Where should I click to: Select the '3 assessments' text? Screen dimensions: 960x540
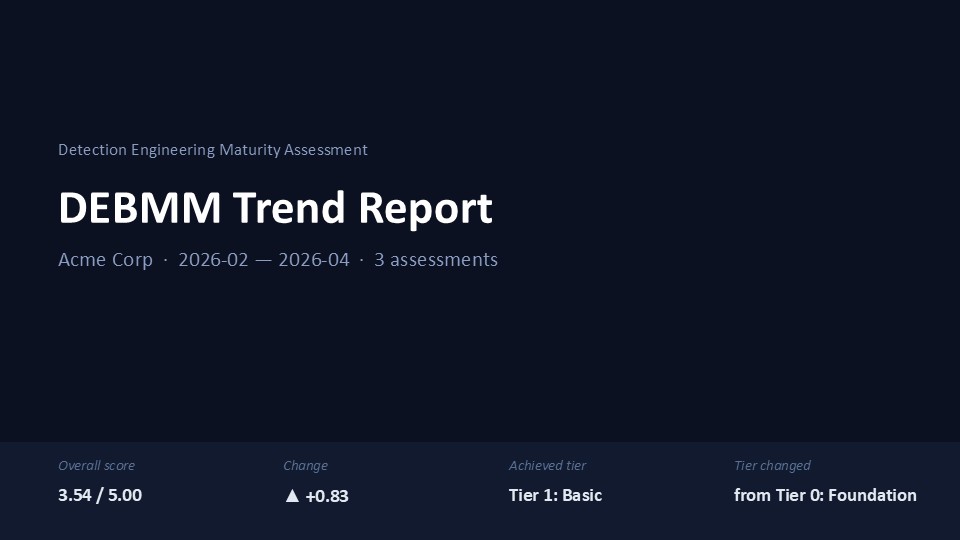436,260
